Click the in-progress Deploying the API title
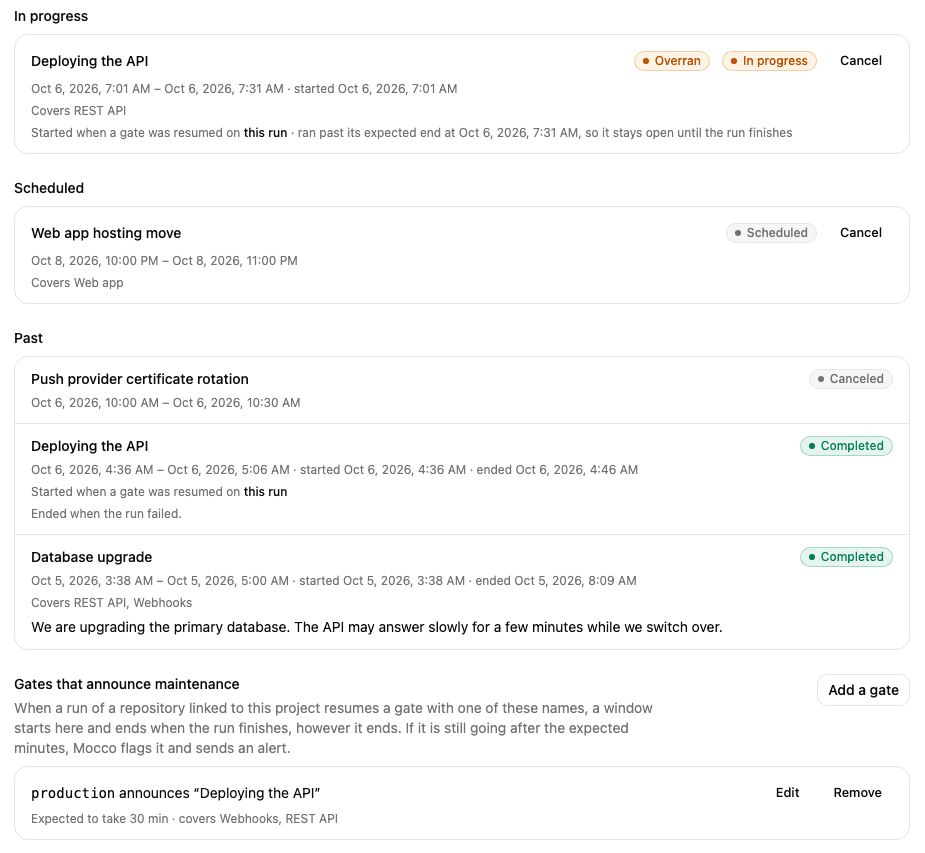This screenshot has width=925, height=853. 90,61
